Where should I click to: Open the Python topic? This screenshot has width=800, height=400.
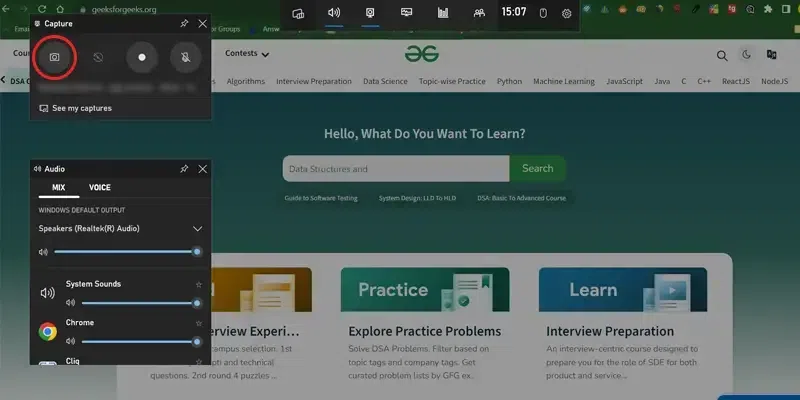[x=509, y=81]
